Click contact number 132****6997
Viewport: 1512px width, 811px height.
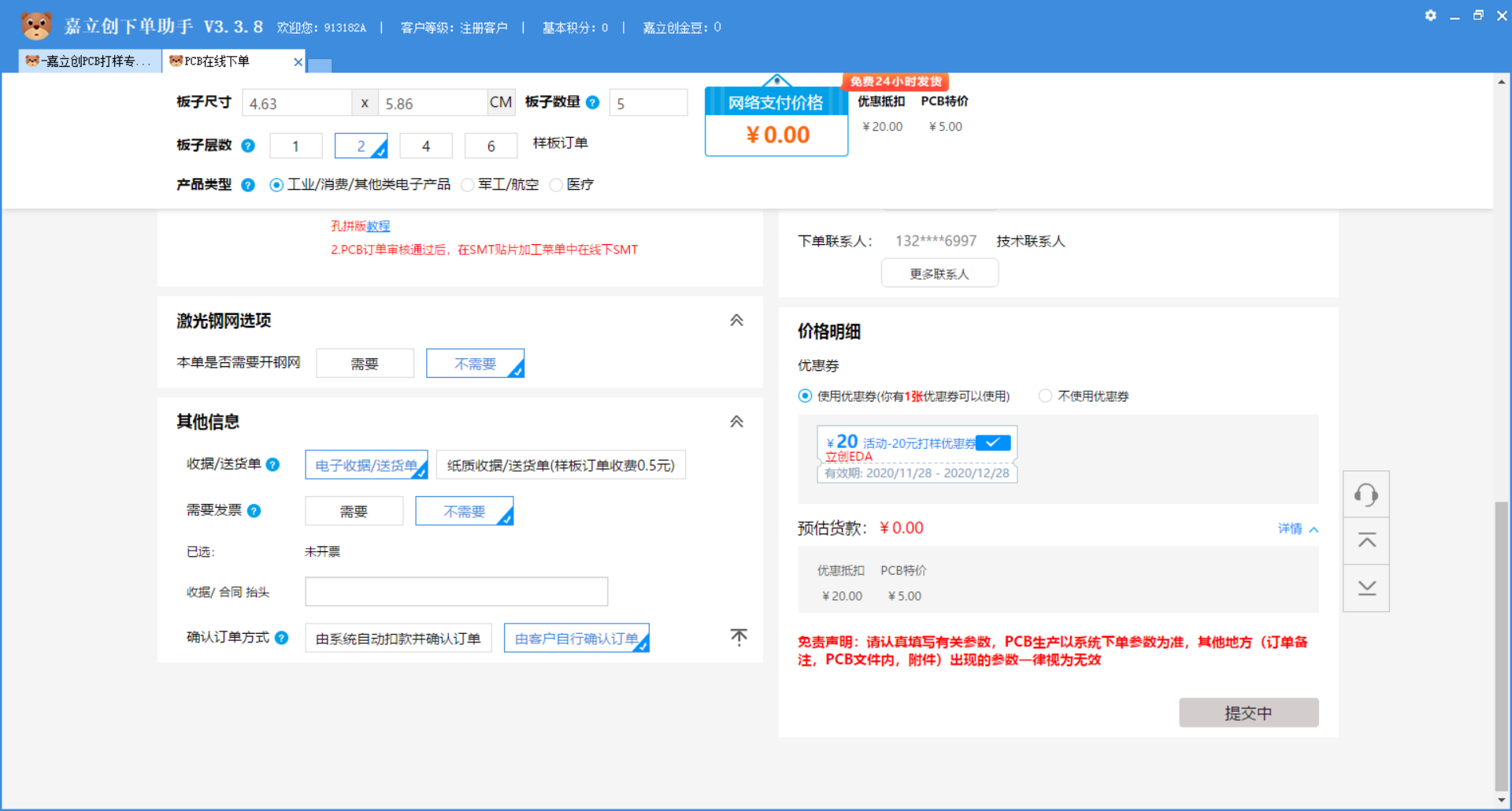click(x=936, y=241)
